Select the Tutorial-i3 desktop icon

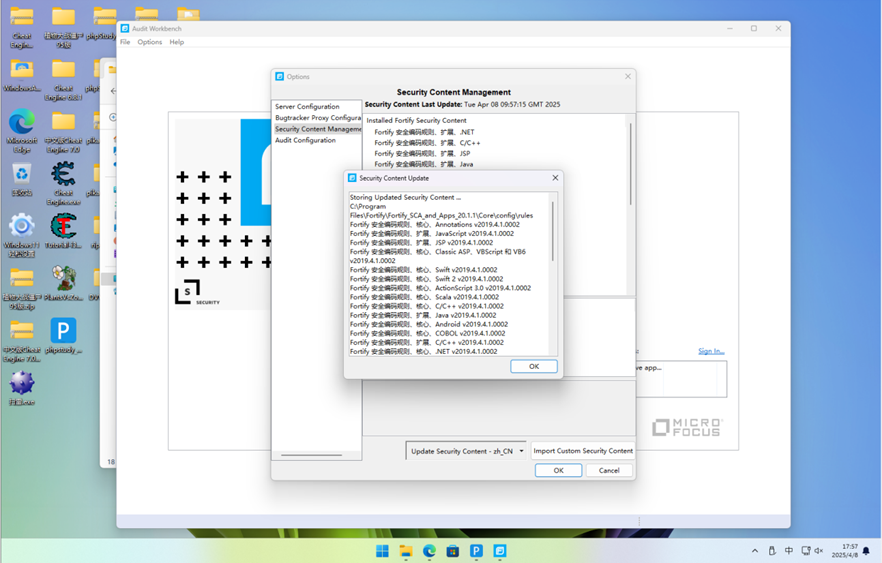64,231
